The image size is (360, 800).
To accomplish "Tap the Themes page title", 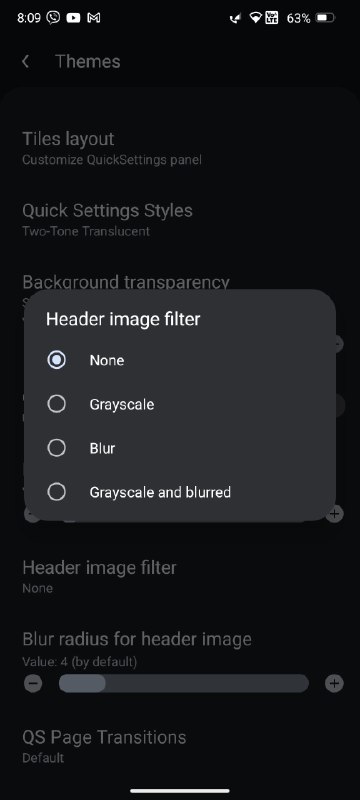I will click(88, 62).
